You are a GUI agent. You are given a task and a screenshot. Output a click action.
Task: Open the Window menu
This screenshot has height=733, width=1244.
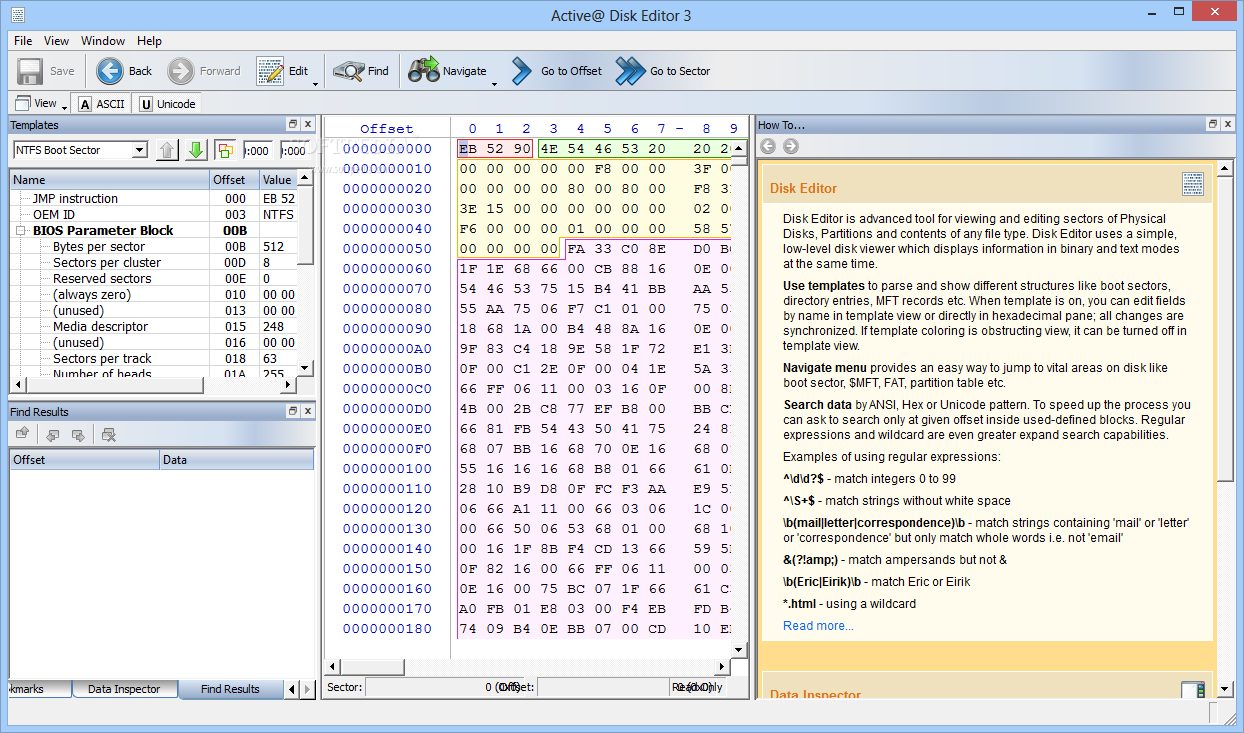tap(103, 41)
